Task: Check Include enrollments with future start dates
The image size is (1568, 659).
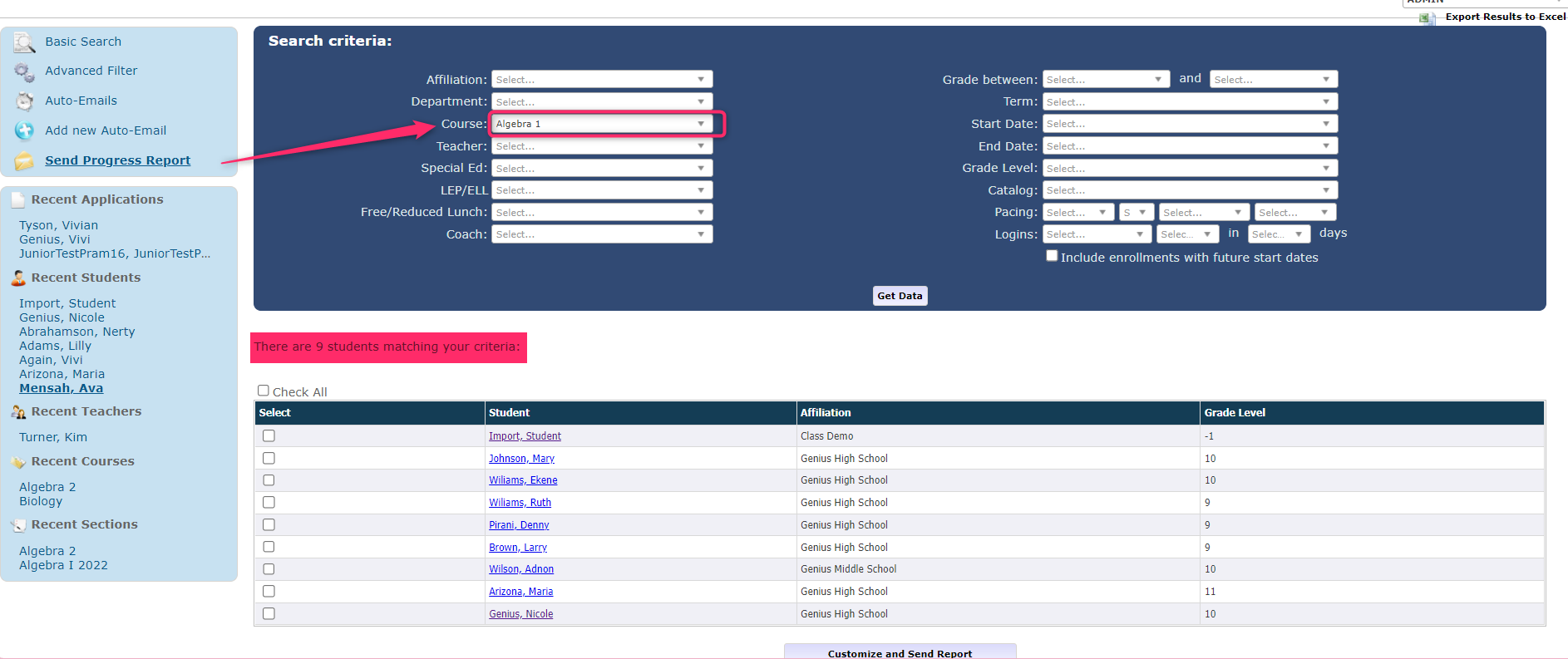Action: click(1052, 256)
